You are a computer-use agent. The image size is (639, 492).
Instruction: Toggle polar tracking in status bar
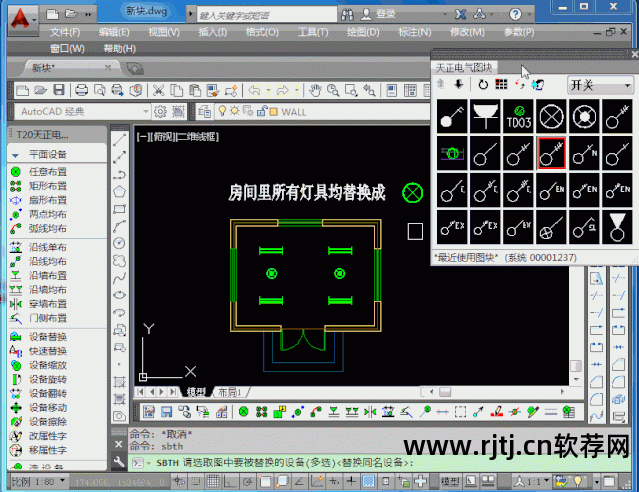click(247, 482)
